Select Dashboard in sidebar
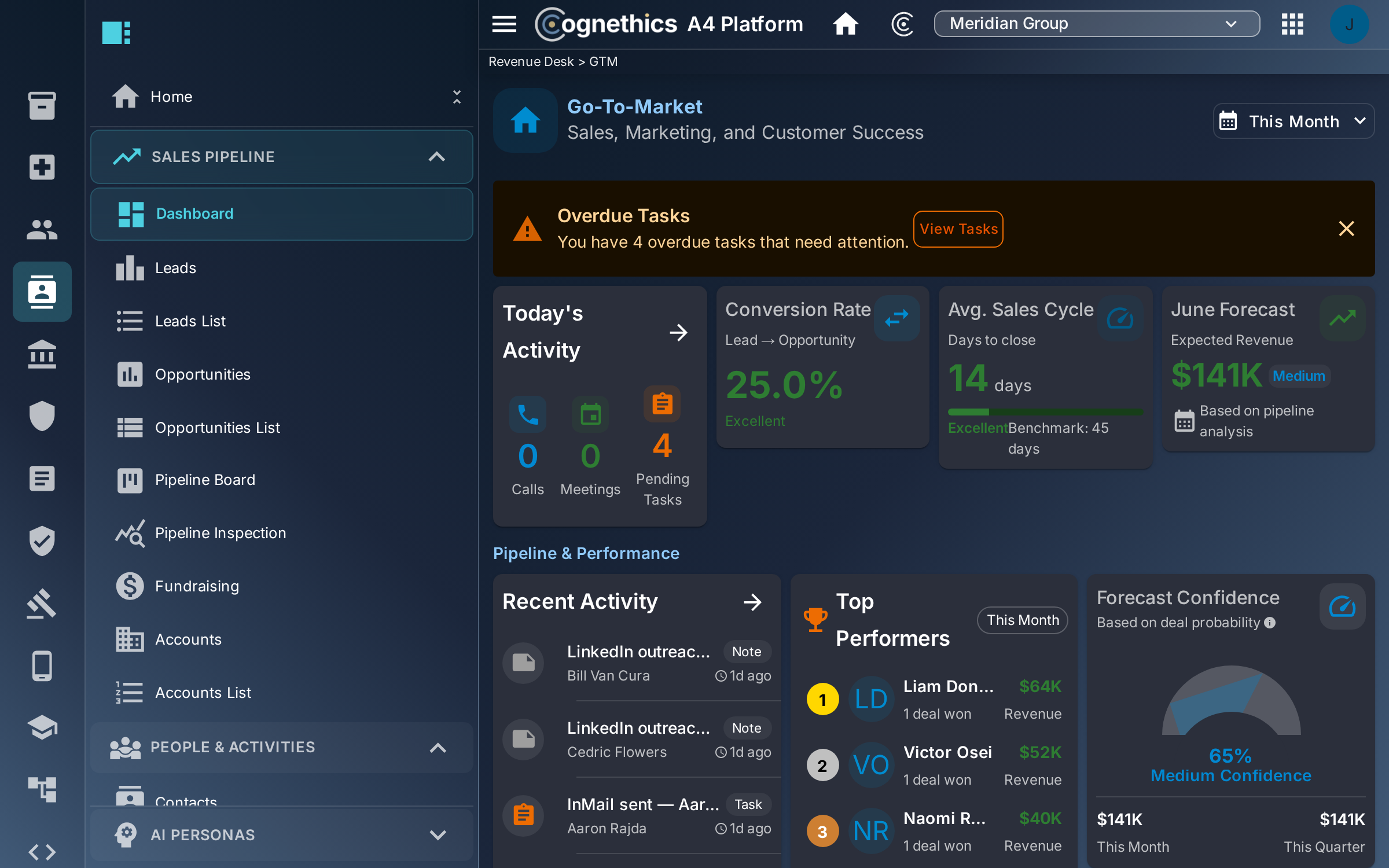This screenshot has width=1389, height=868. (x=282, y=214)
